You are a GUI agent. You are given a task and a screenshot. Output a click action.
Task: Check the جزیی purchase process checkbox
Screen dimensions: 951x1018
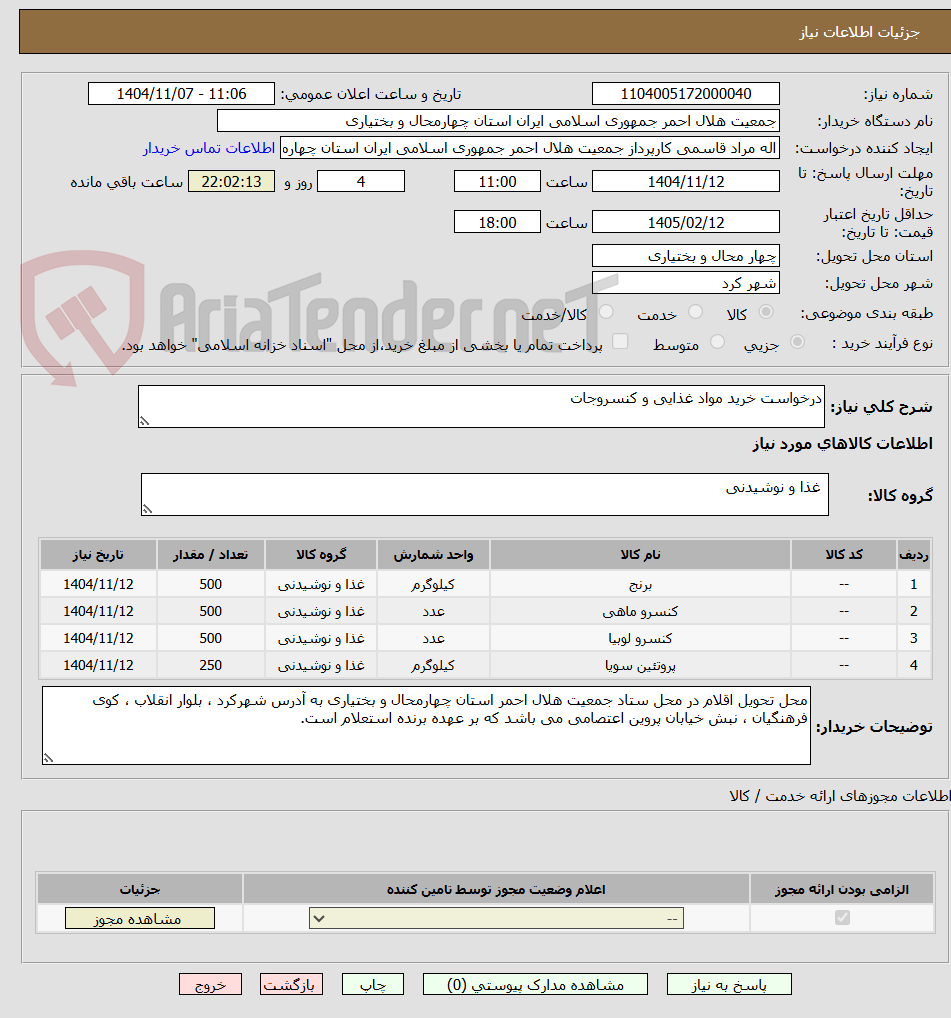(x=797, y=340)
